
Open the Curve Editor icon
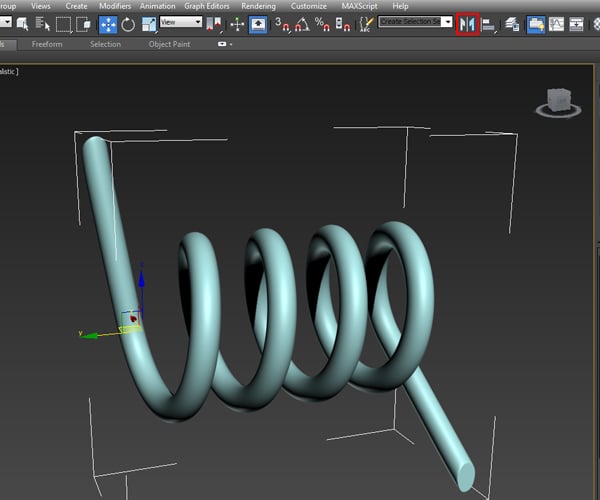click(557, 24)
